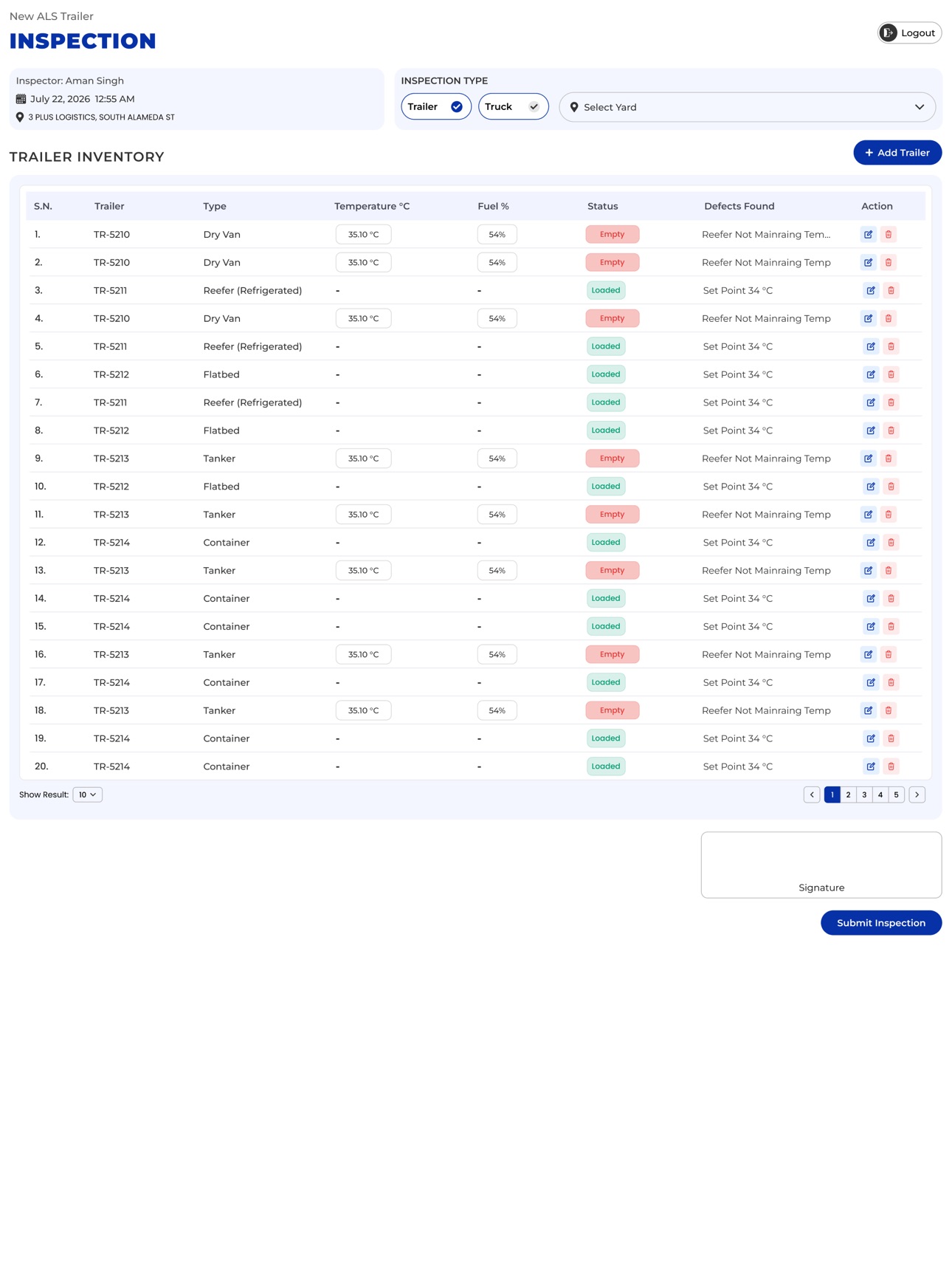Delete row 9 Tanker entry

tap(889, 459)
